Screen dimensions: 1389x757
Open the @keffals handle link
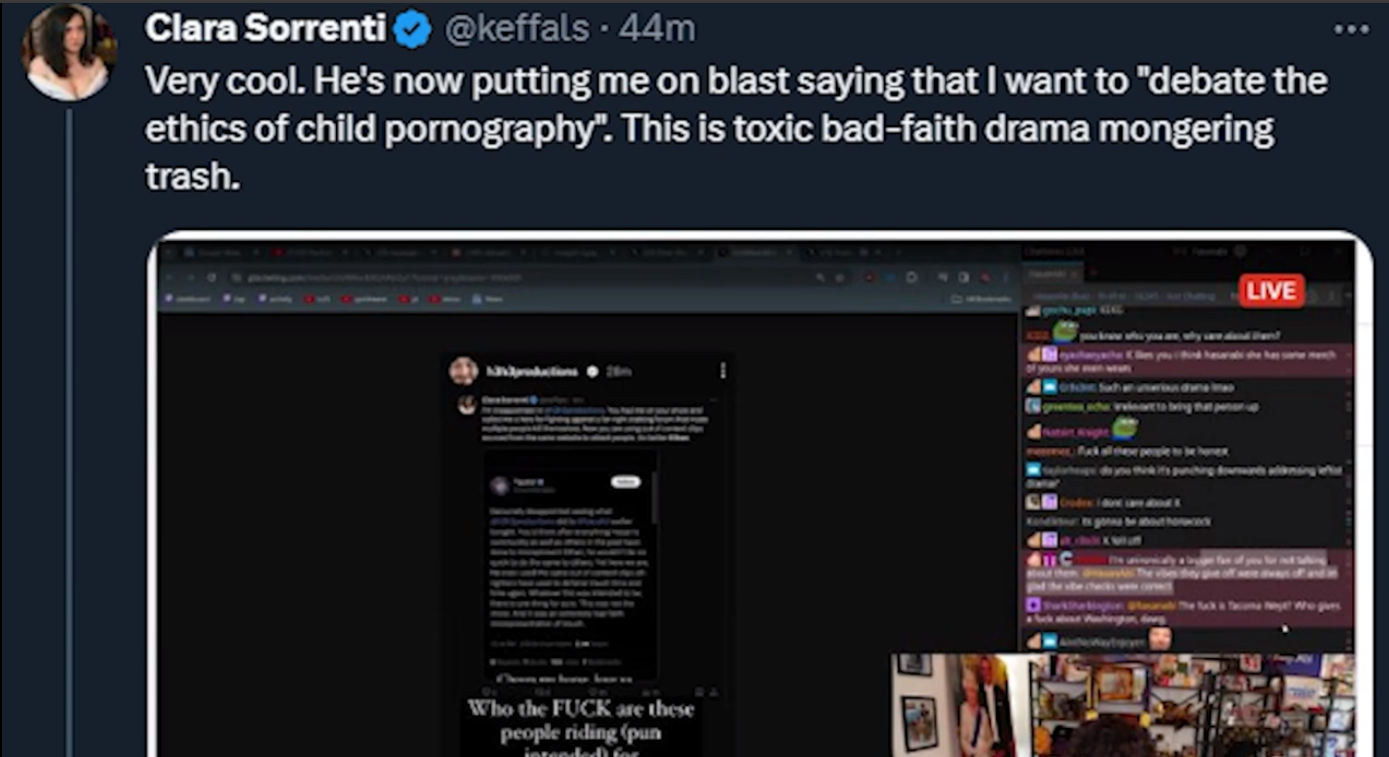point(516,29)
